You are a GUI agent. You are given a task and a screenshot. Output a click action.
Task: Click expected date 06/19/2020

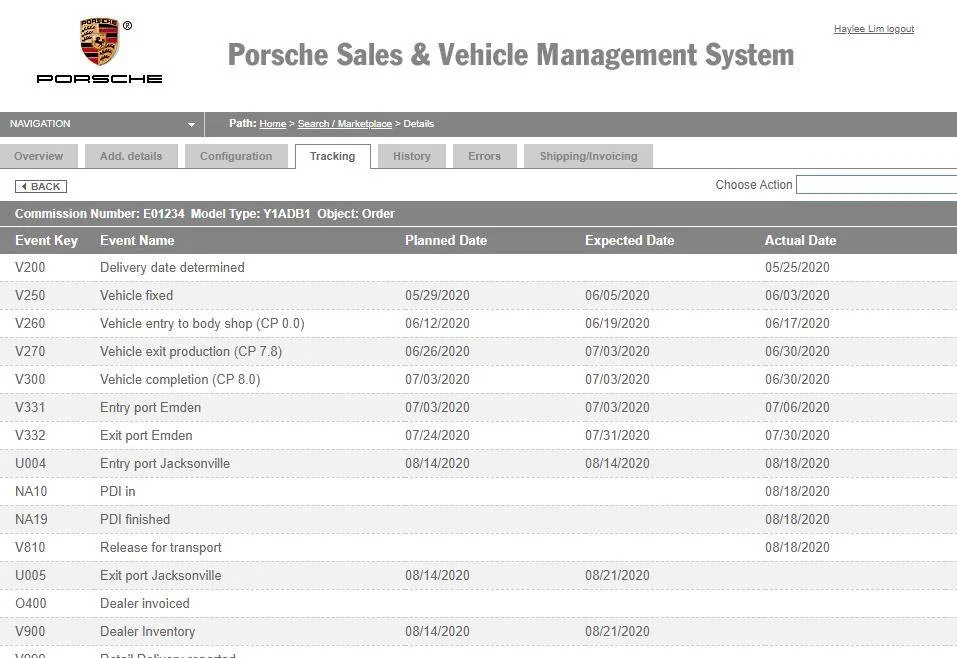[x=617, y=324]
